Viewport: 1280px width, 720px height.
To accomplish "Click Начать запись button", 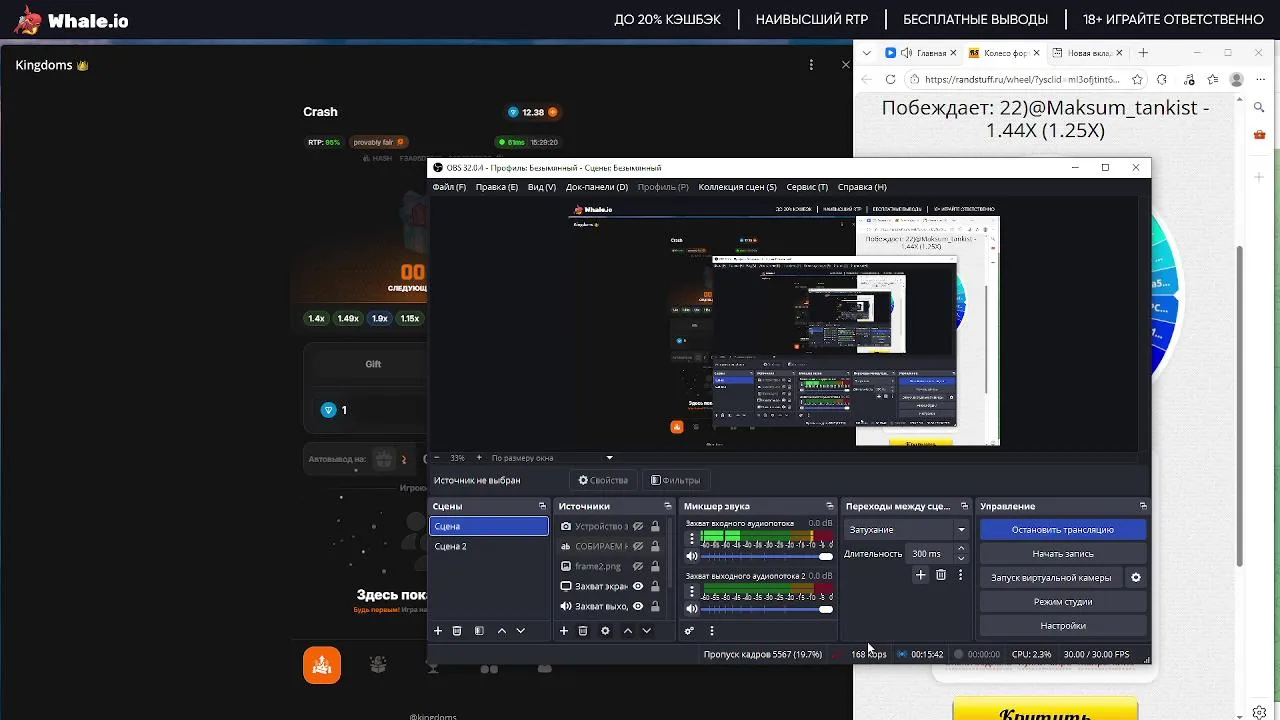I will [1062, 554].
